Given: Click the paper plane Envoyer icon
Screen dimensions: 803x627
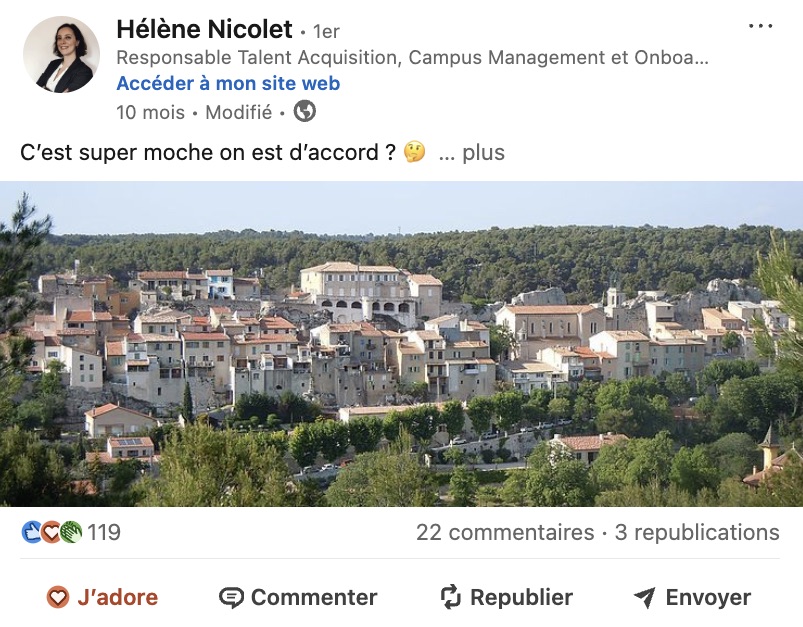Looking at the screenshot, I should pos(644,597).
